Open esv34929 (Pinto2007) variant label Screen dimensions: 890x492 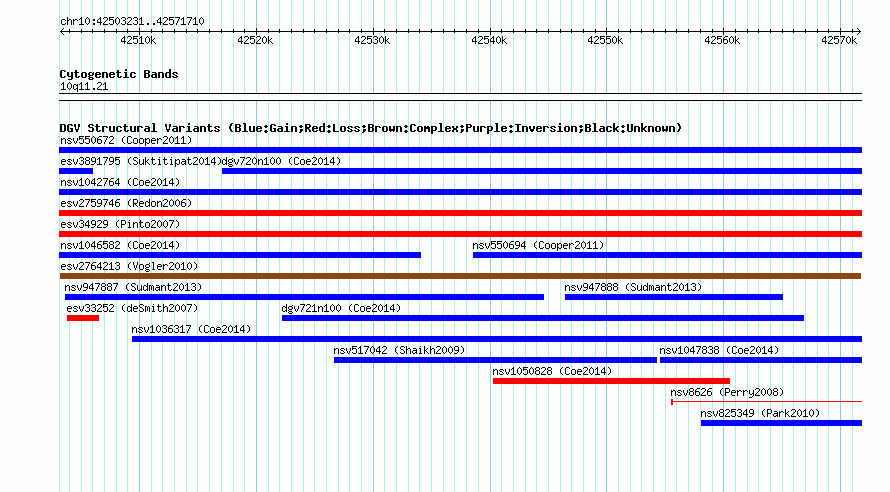[x=120, y=224]
